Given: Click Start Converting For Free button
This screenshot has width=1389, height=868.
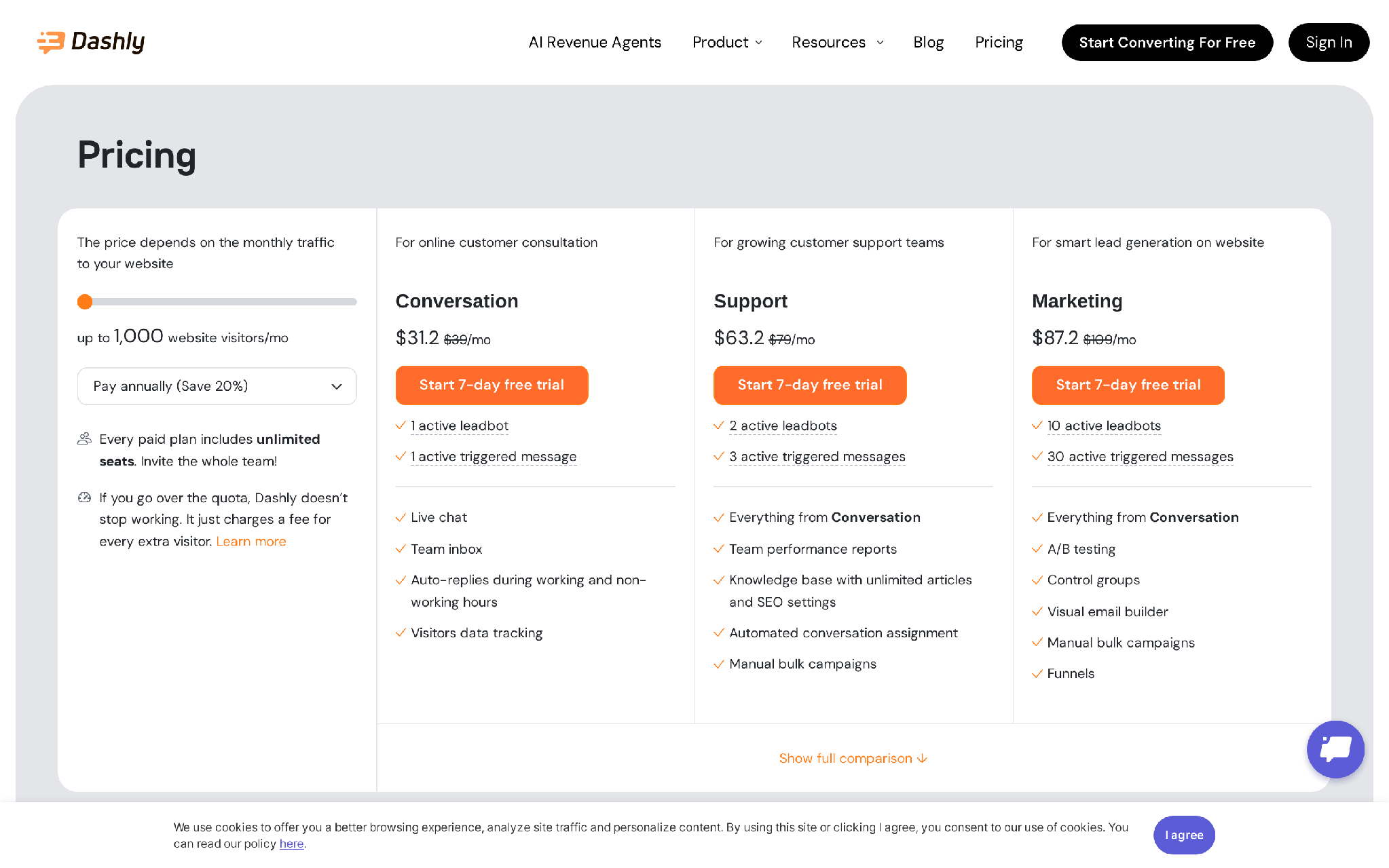Looking at the screenshot, I should [x=1167, y=43].
